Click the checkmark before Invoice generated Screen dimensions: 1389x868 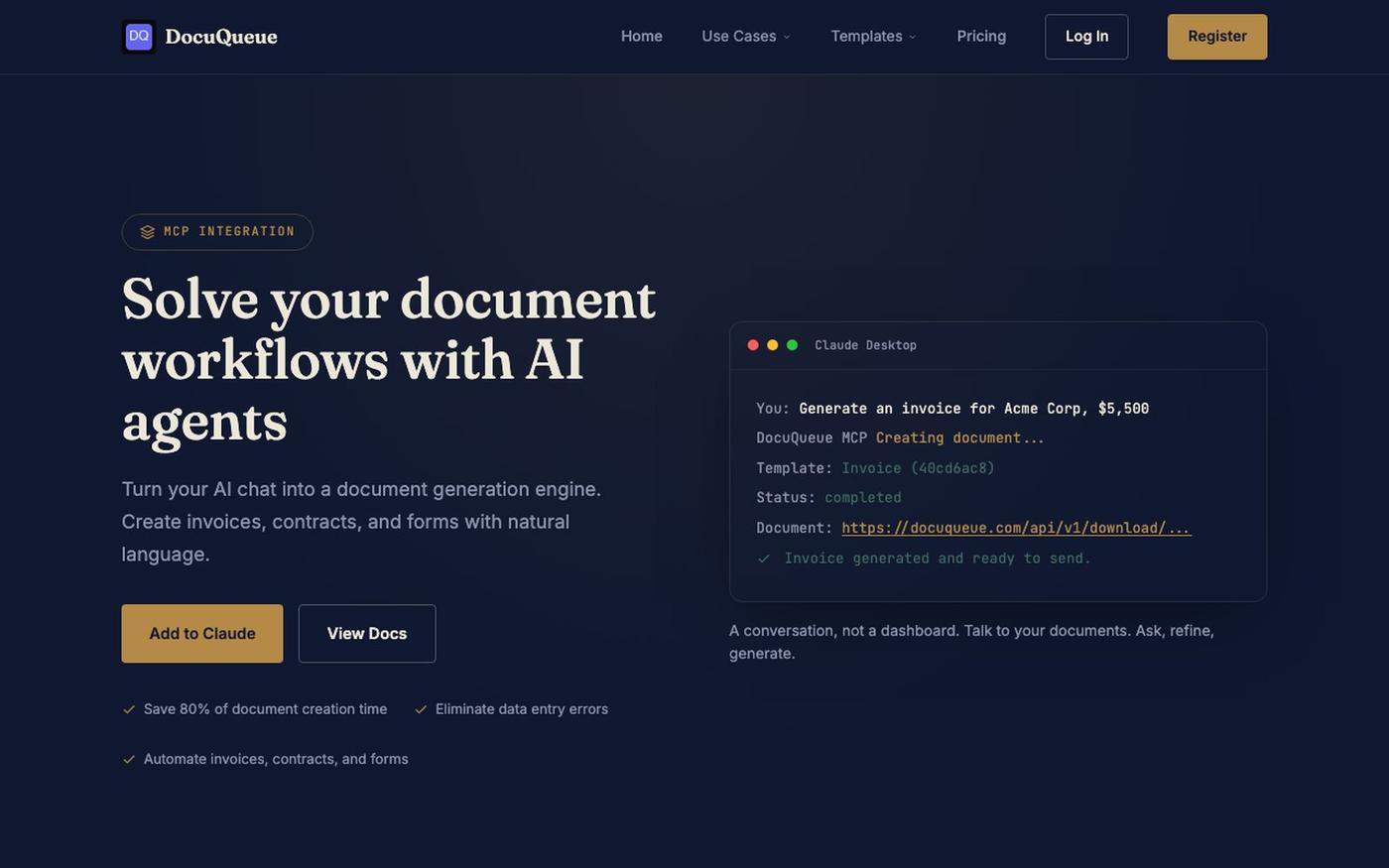(764, 558)
